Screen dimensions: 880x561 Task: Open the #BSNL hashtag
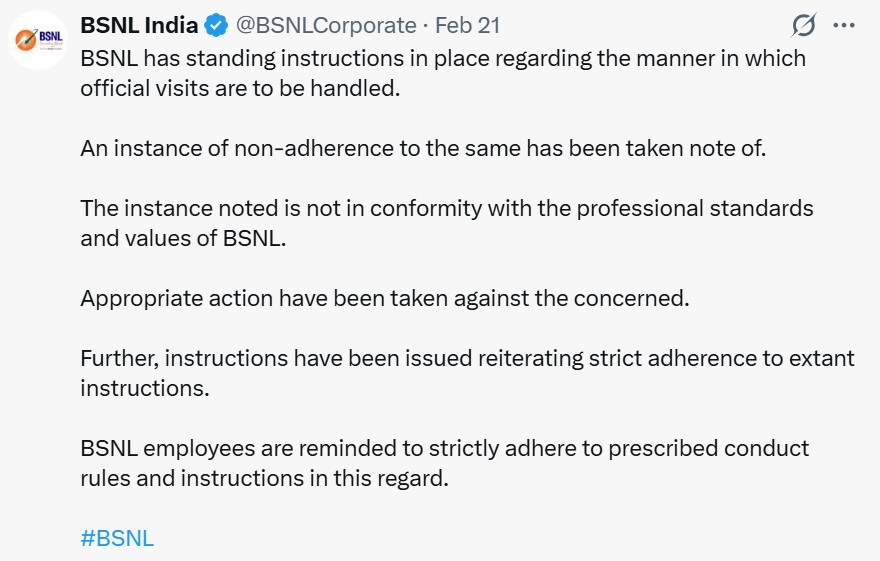pos(117,538)
